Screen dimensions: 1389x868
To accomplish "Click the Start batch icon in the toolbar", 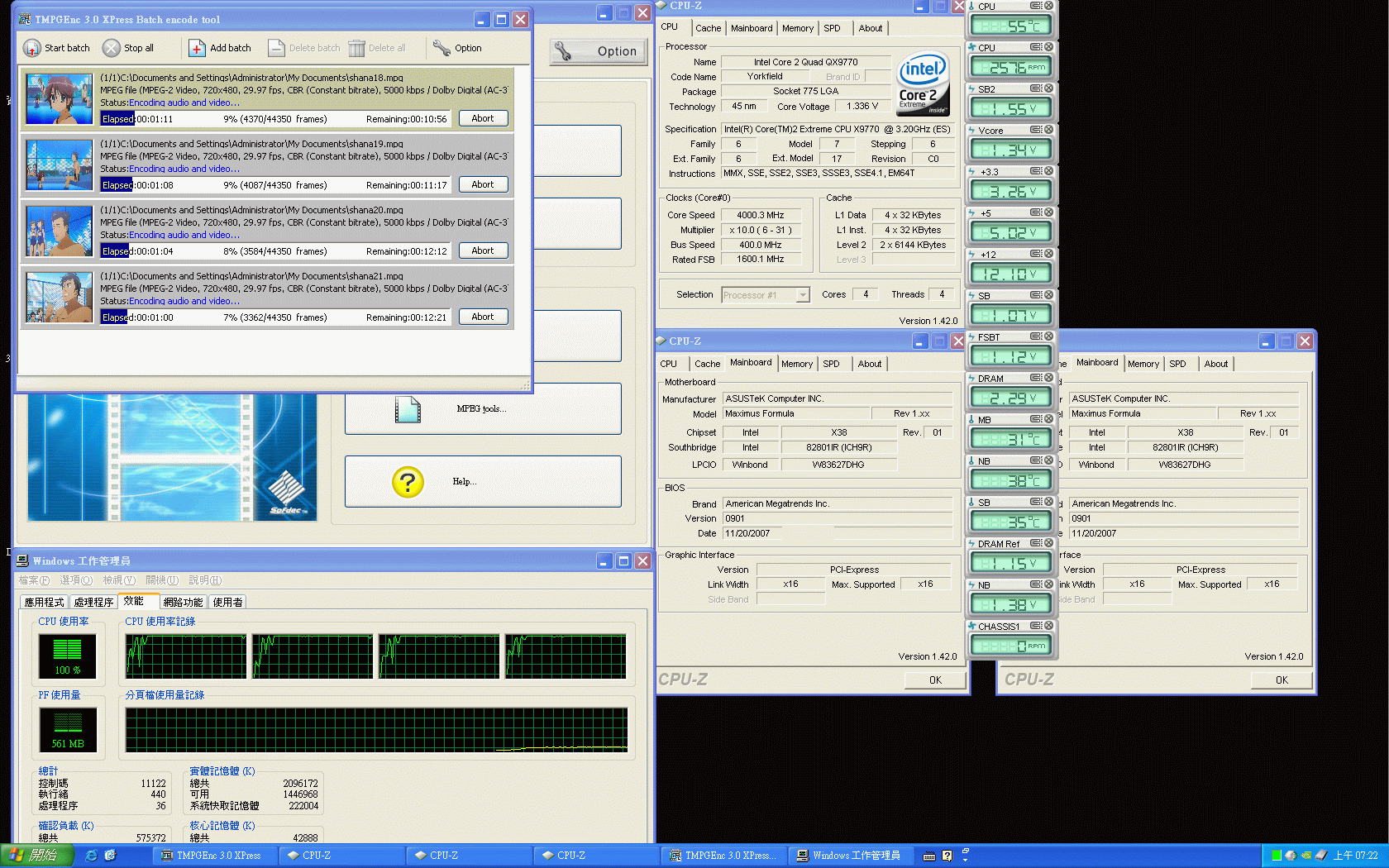I will coord(31,48).
